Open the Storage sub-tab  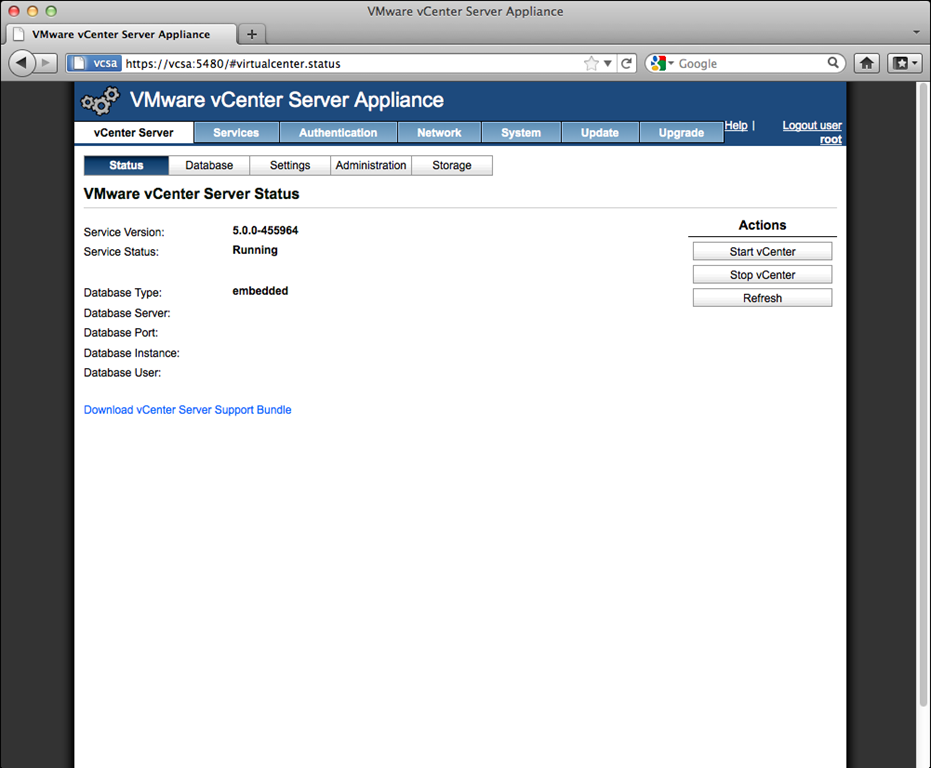coord(451,165)
